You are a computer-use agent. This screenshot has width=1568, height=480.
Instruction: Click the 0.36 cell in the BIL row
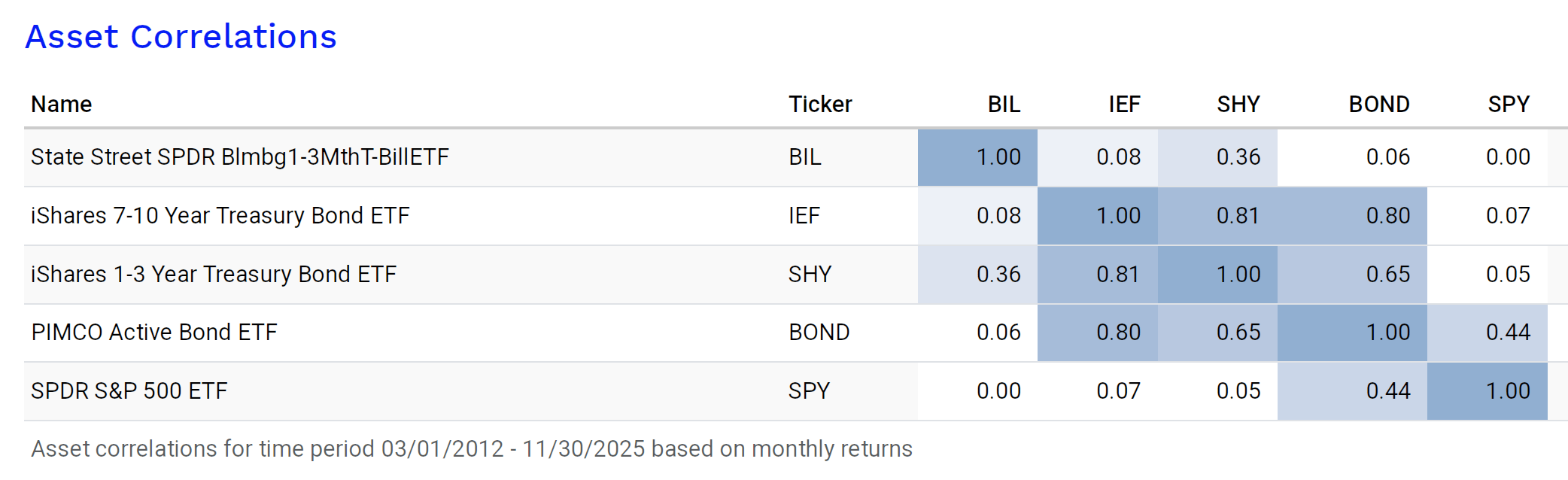pyautogui.click(x=1238, y=156)
